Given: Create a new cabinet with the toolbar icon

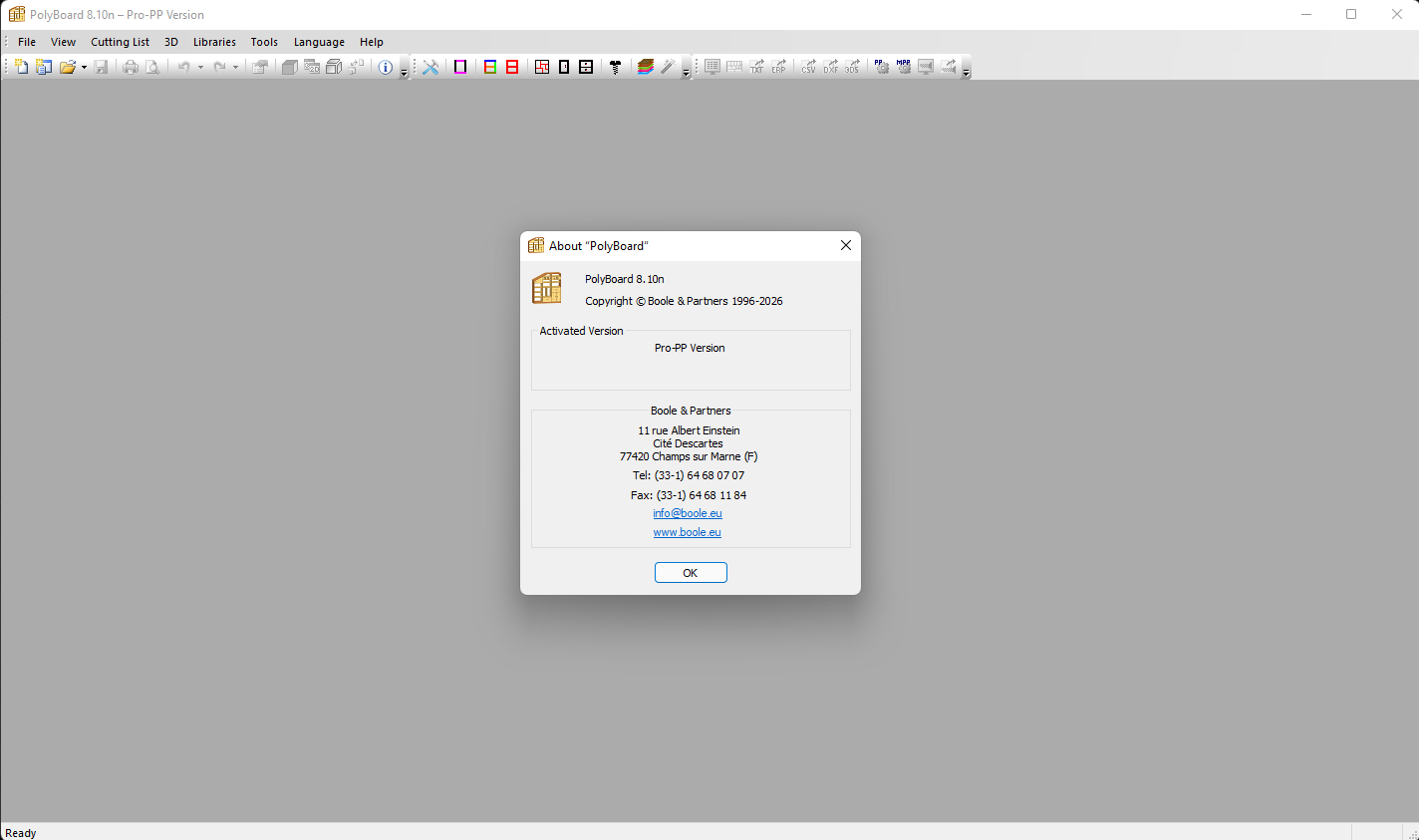Looking at the screenshot, I should pyautogui.click(x=22, y=67).
